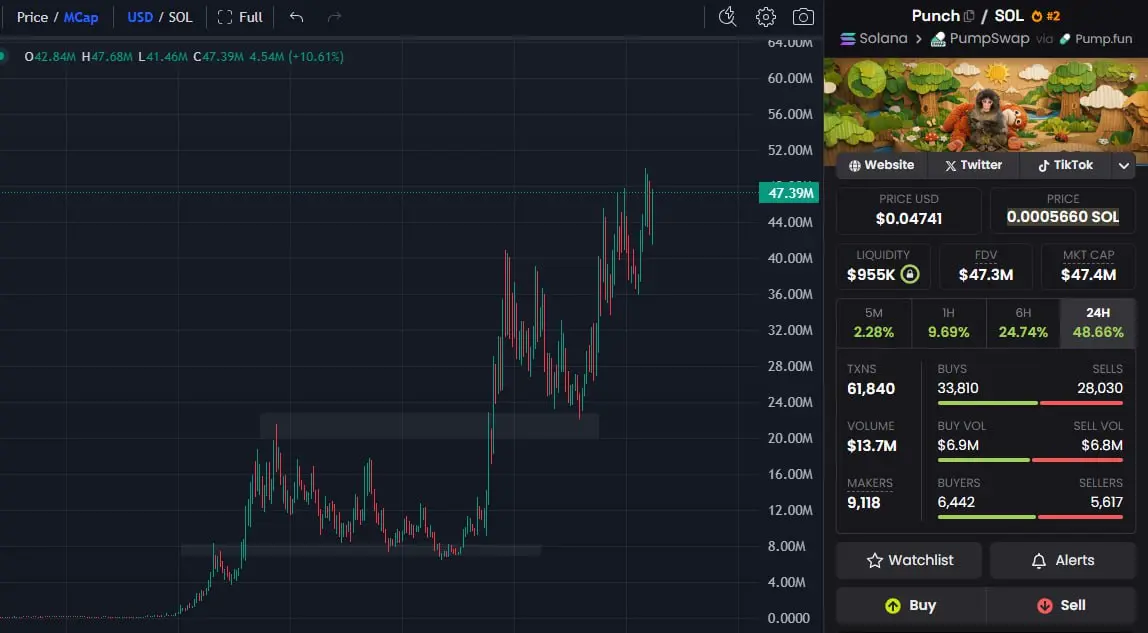Click the Solana chain label
This screenshot has height=633, width=1148.
(x=883, y=39)
